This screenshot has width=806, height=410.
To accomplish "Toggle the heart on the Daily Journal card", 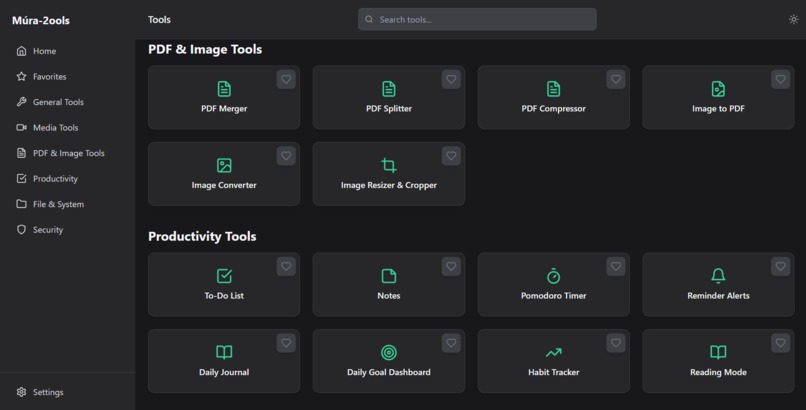I will click(286, 343).
